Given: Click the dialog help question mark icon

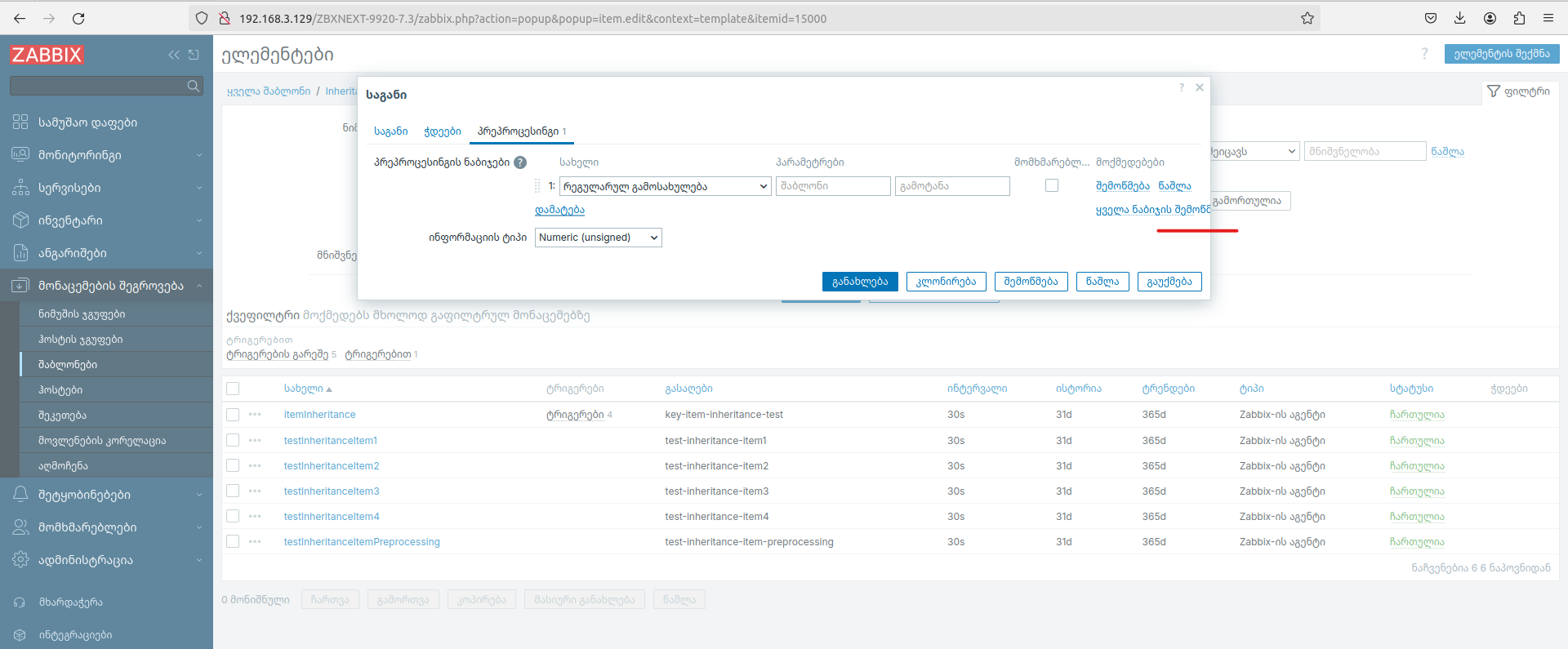Looking at the screenshot, I should tap(1181, 87).
